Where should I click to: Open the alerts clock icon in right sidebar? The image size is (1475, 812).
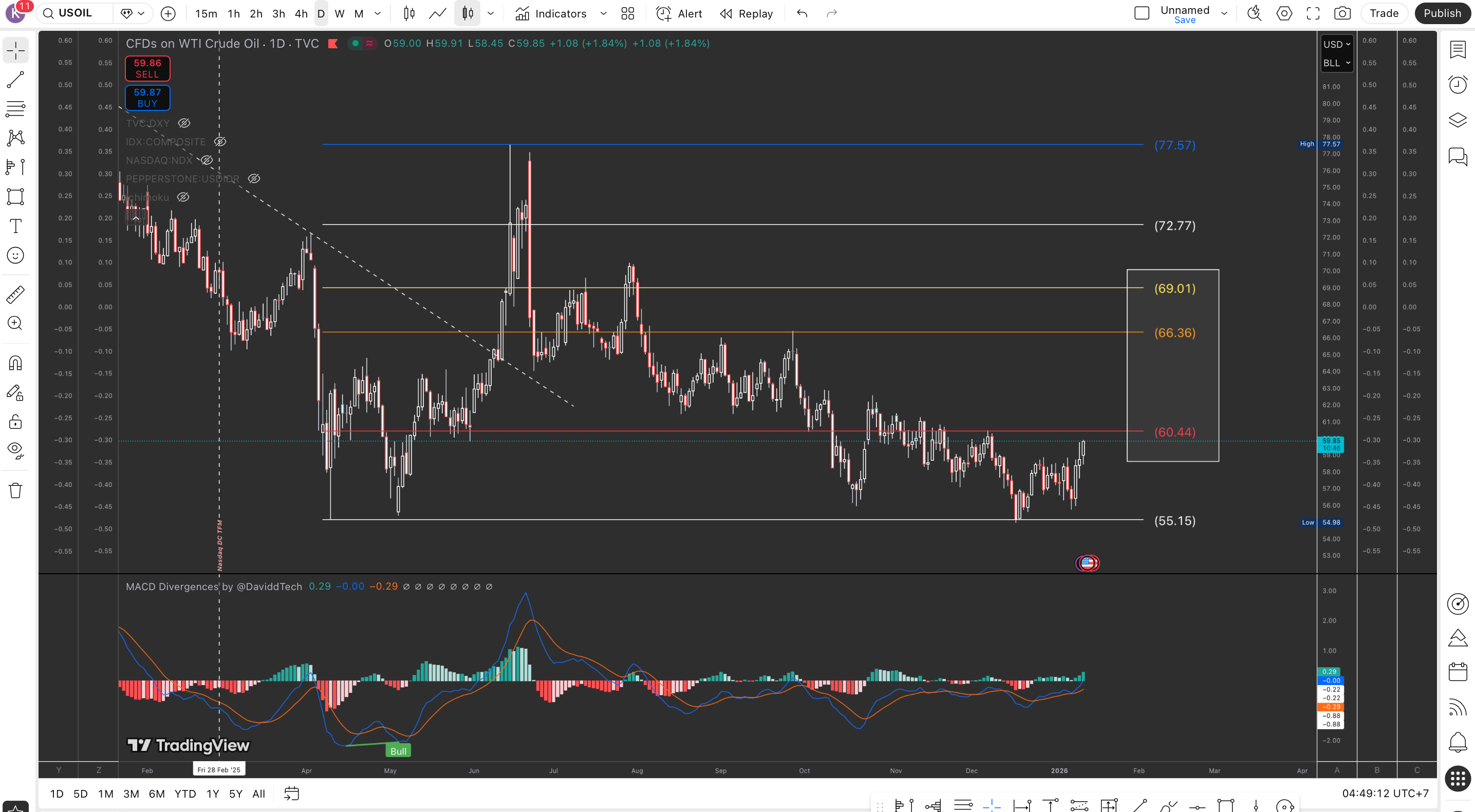tap(1457, 85)
